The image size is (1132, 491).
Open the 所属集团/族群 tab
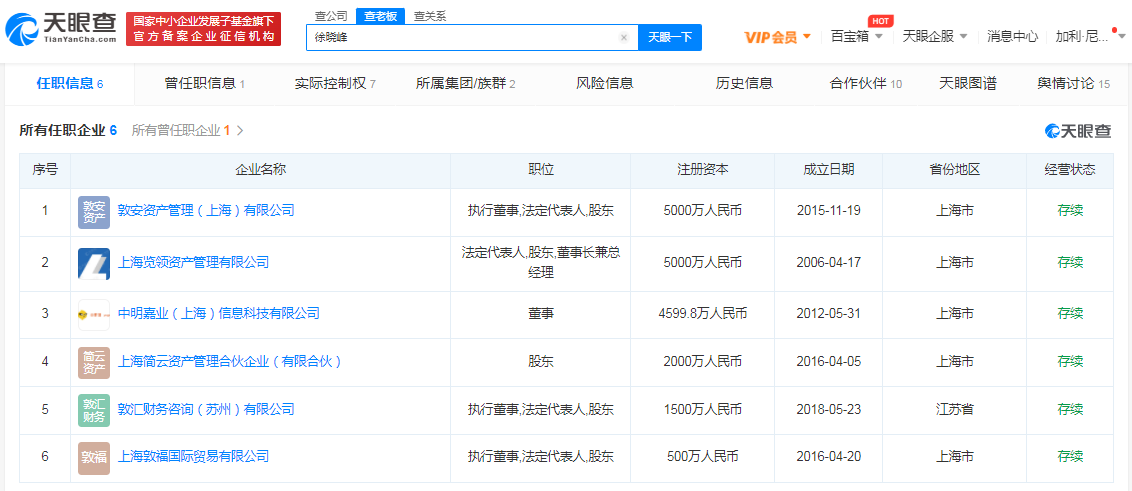pyautogui.click(x=466, y=84)
